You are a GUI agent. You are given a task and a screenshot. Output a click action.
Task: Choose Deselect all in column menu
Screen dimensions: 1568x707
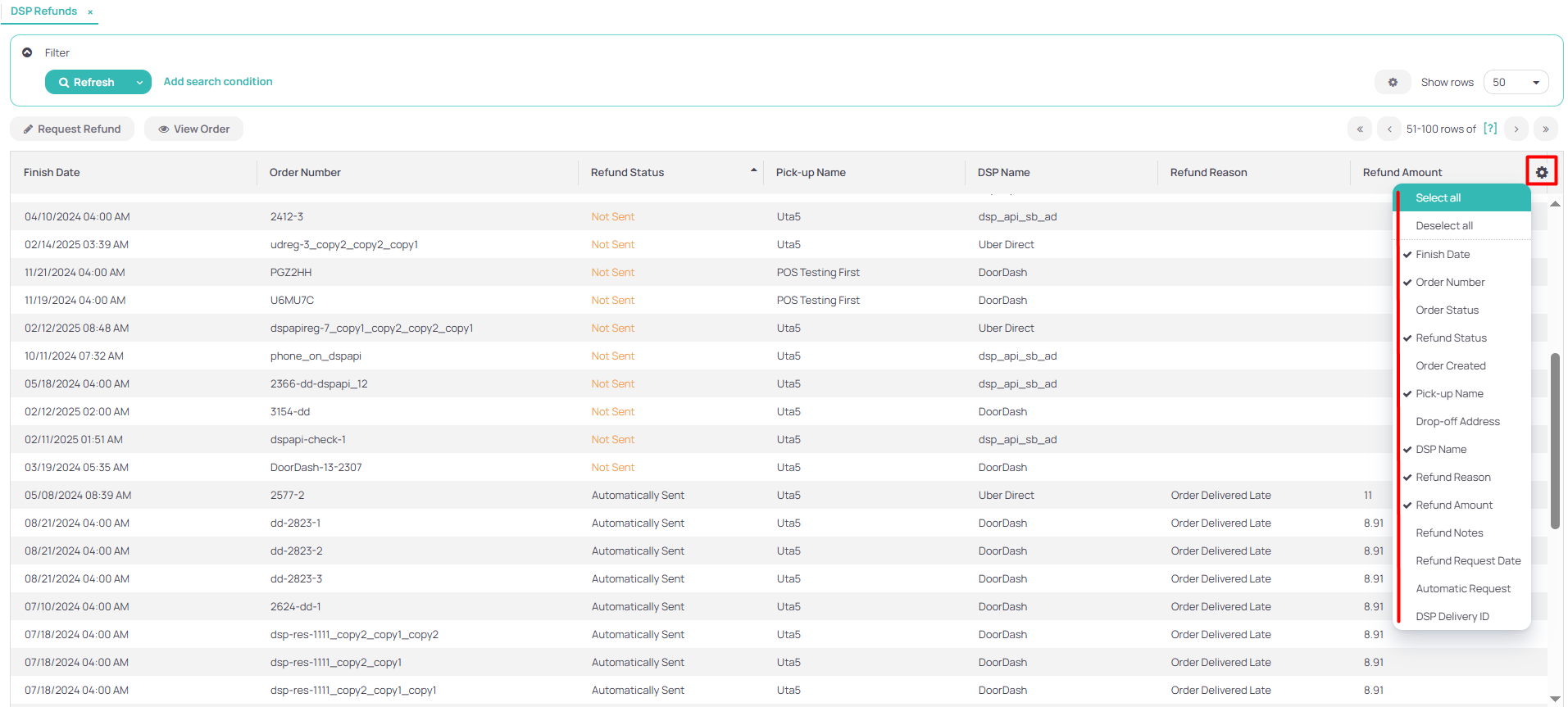point(1463,225)
